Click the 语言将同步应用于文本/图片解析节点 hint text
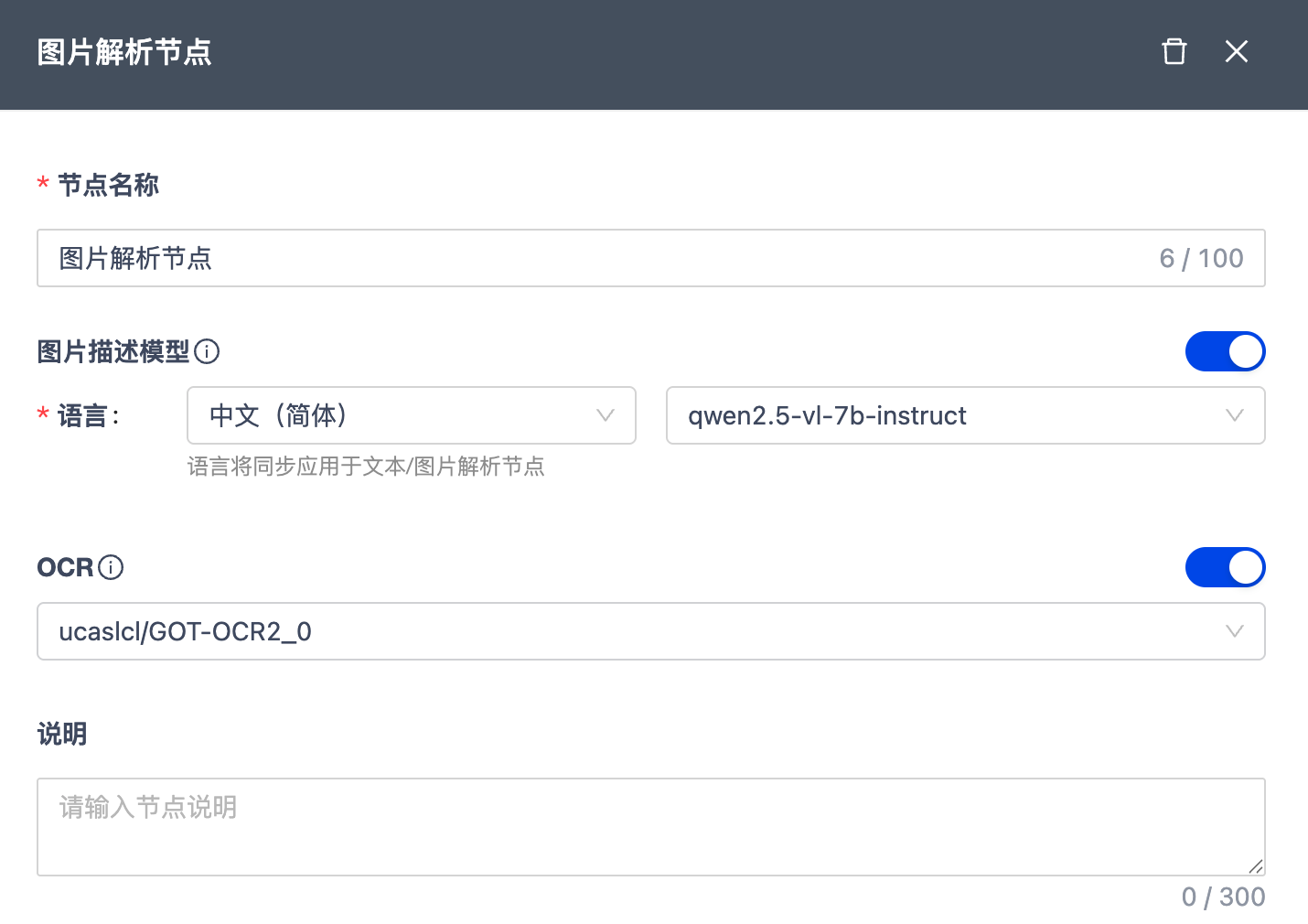The width and height of the screenshot is (1308, 924). [366, 467]
